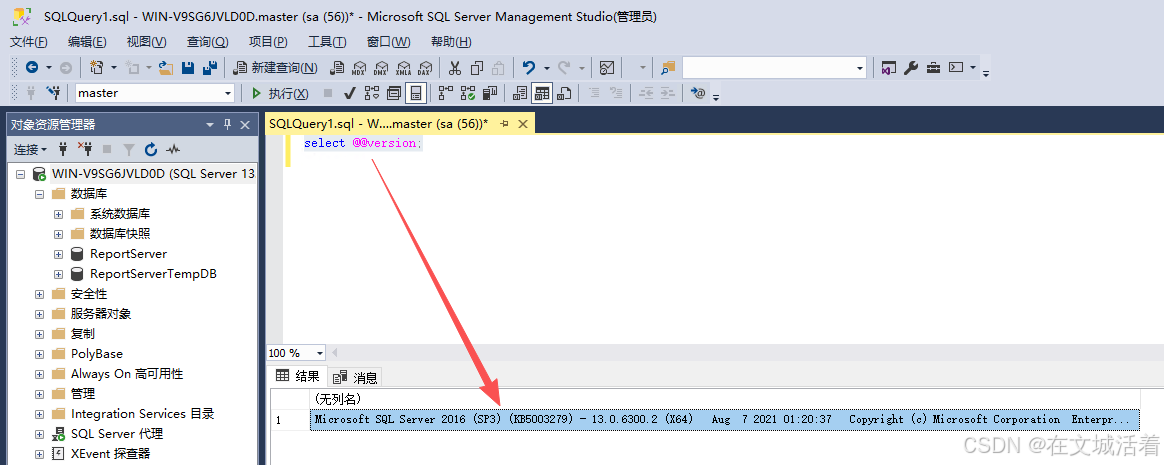The height and width of the screenshot is (465, 1164).
Task: Click the Object Explorer connect plug icon
Action: point(63,149)
